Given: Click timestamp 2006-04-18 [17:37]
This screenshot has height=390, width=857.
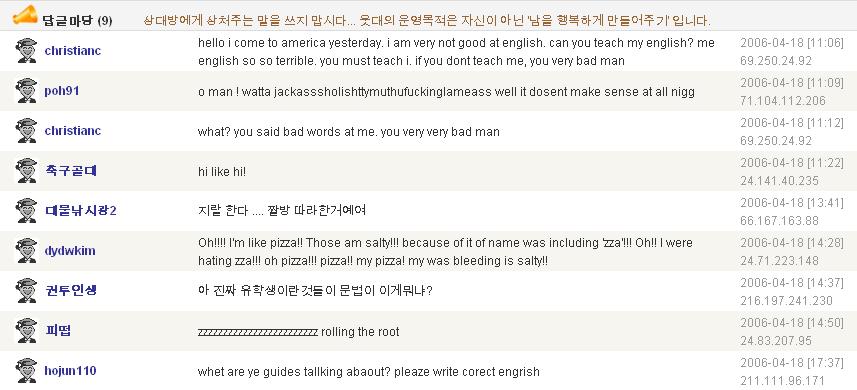Looking at the screenshot, I should pos(792,363).
